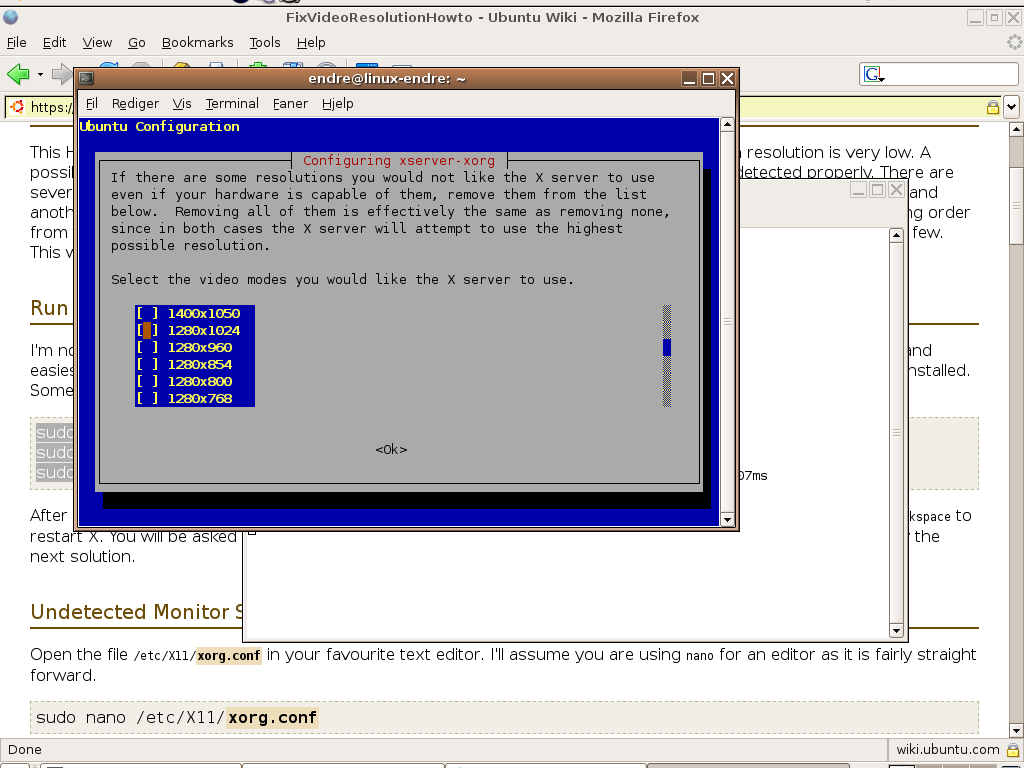Open Firefox Edit menu
Viewport: 1024px width, 768px height.
[x=54, y=42]
